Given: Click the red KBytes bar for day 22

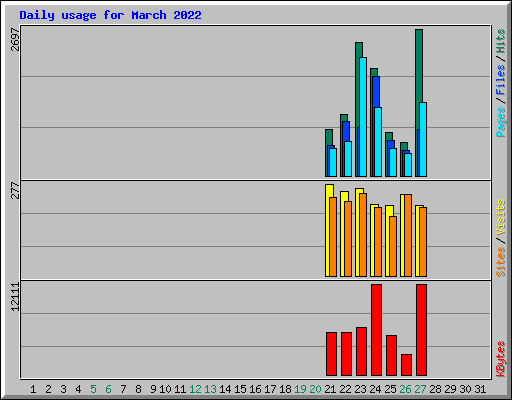Looking at the screenshot, I should pyautogui.click(x=346, y=354).
